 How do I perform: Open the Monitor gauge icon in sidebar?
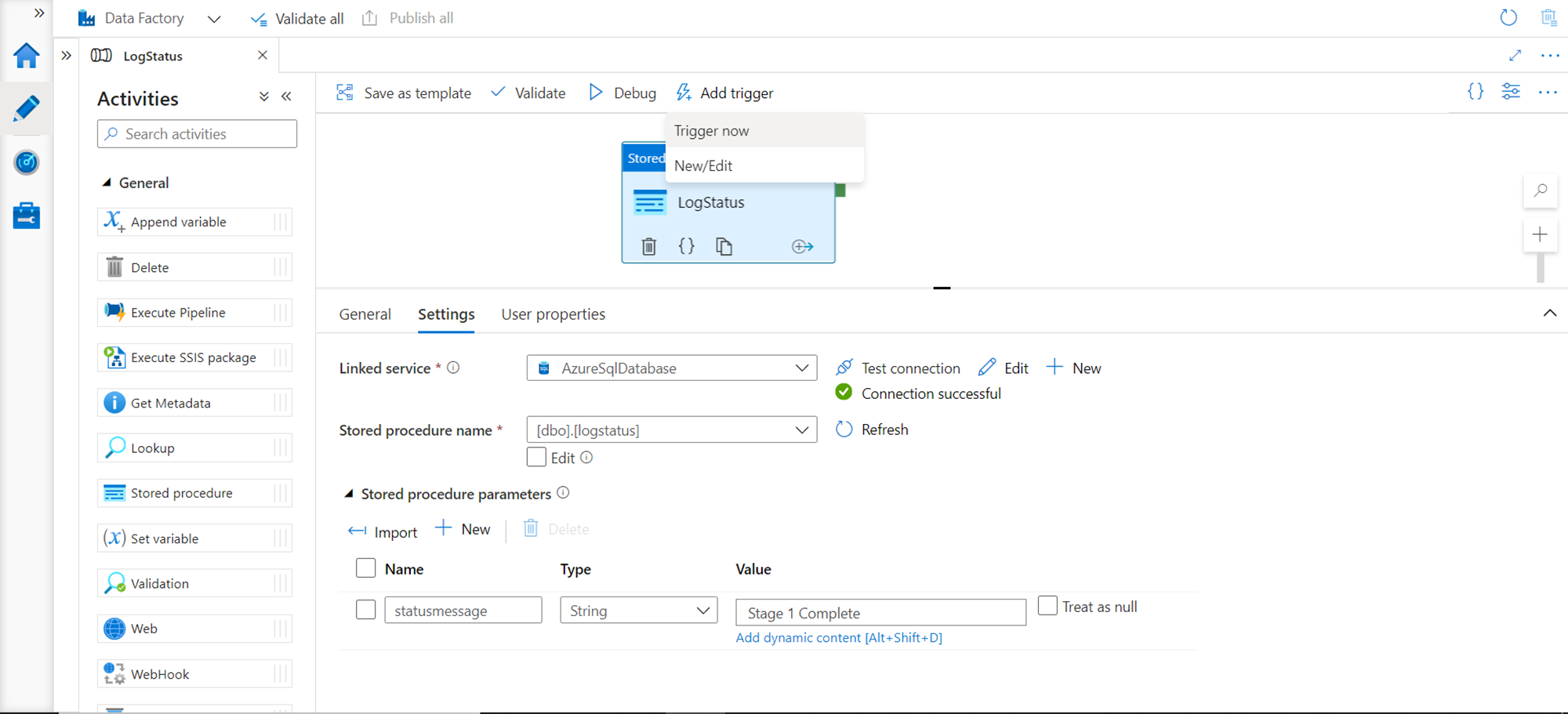pyautogui.click(x=27, y=162)
